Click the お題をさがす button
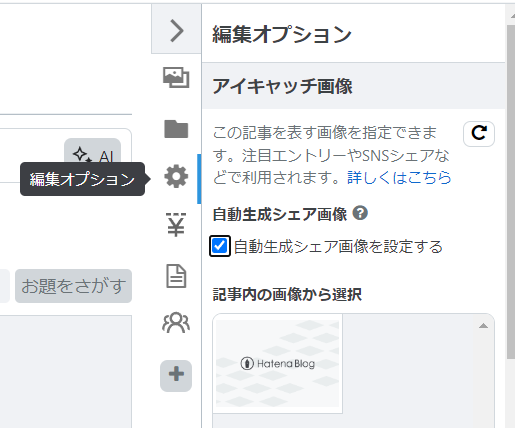The height and width of the screenshot is (428, 515). pyautogui.click(x=73, y=286)
